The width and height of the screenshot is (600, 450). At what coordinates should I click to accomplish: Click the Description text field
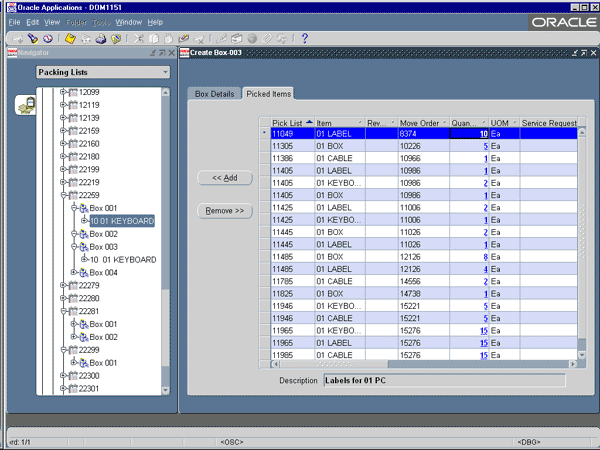click(443, 380)
